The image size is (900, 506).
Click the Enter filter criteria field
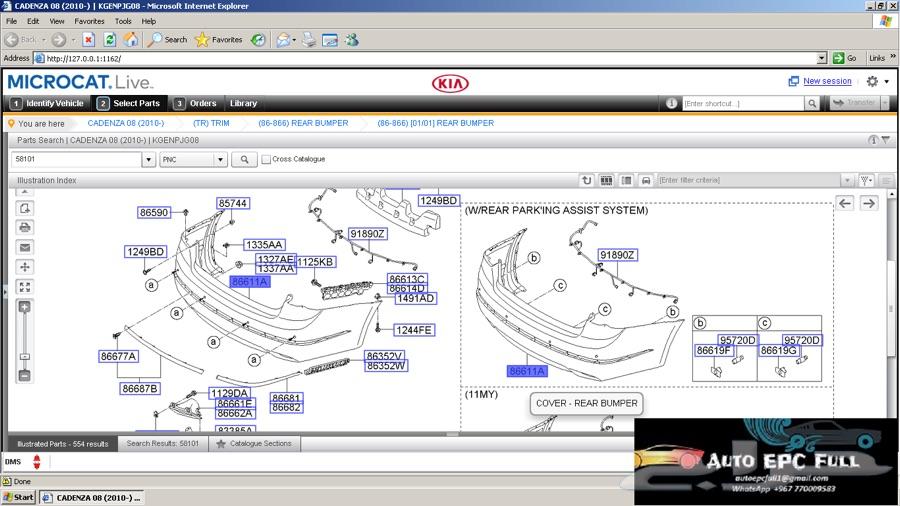tap(748, 180)
